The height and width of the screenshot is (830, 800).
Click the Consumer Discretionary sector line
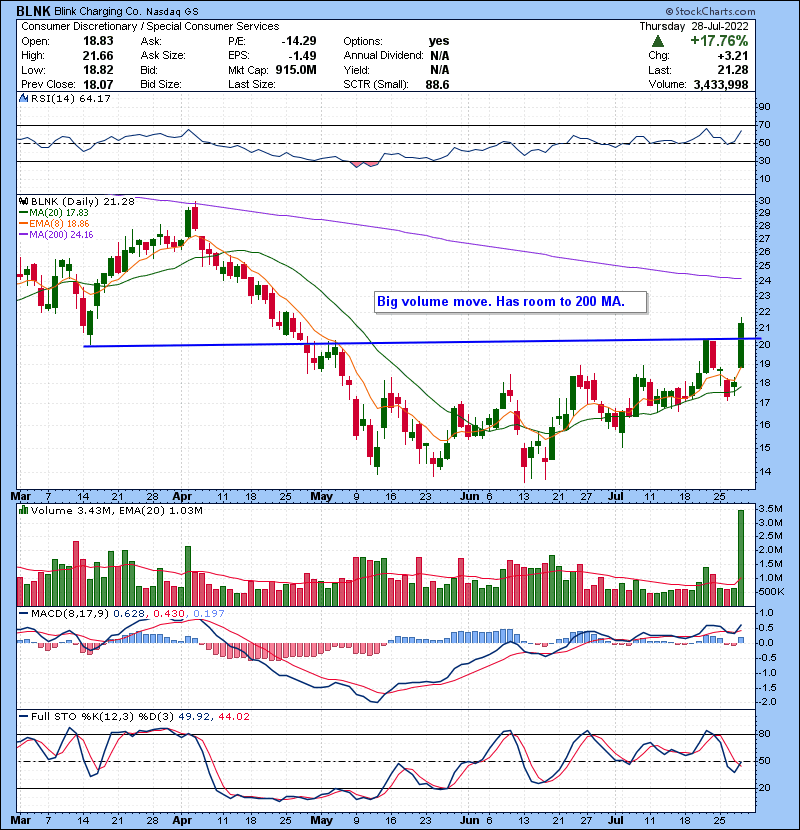pos(150,26)
